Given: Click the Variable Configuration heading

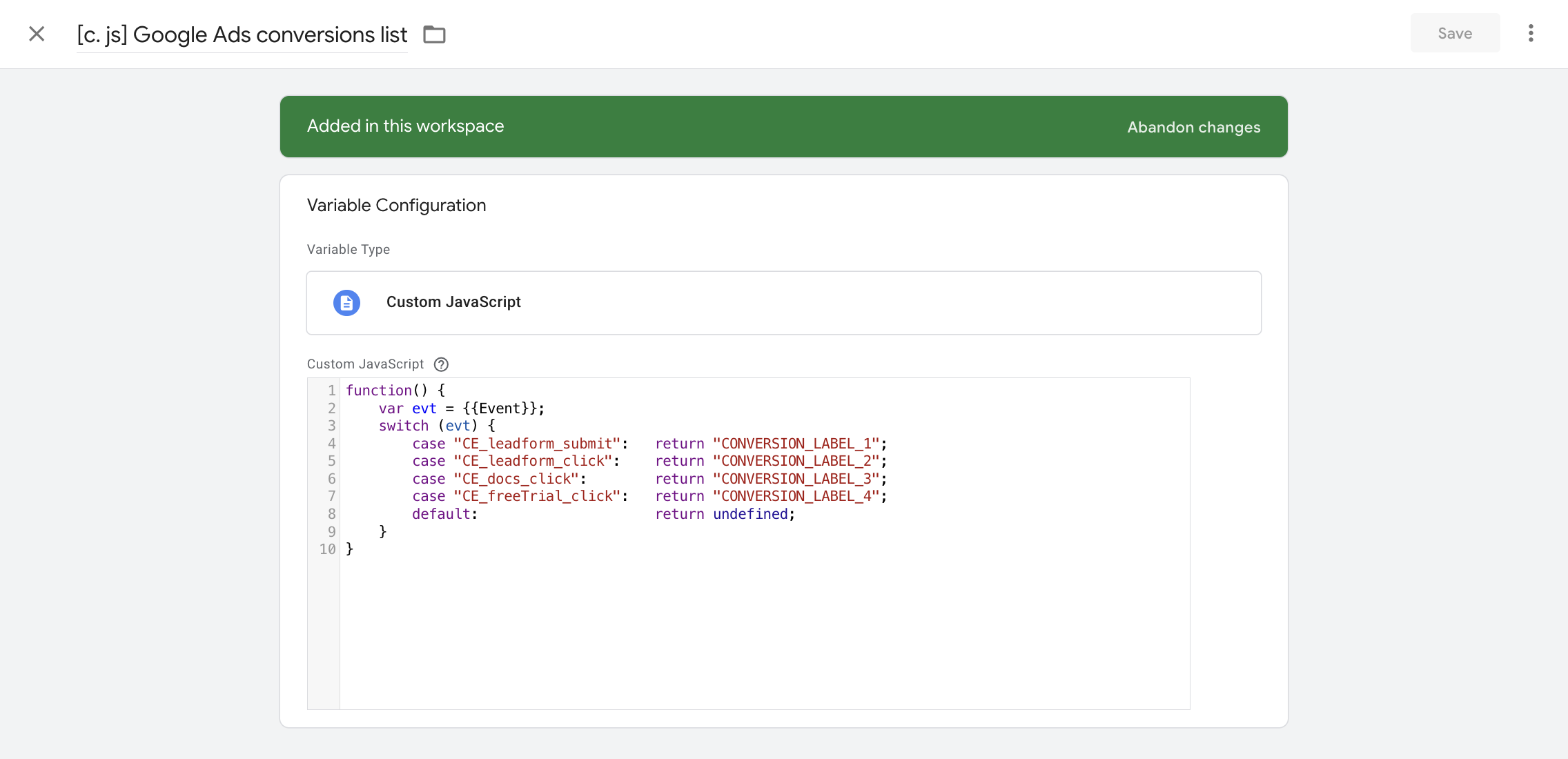Looking at the screenshot, I should point(396,206).
